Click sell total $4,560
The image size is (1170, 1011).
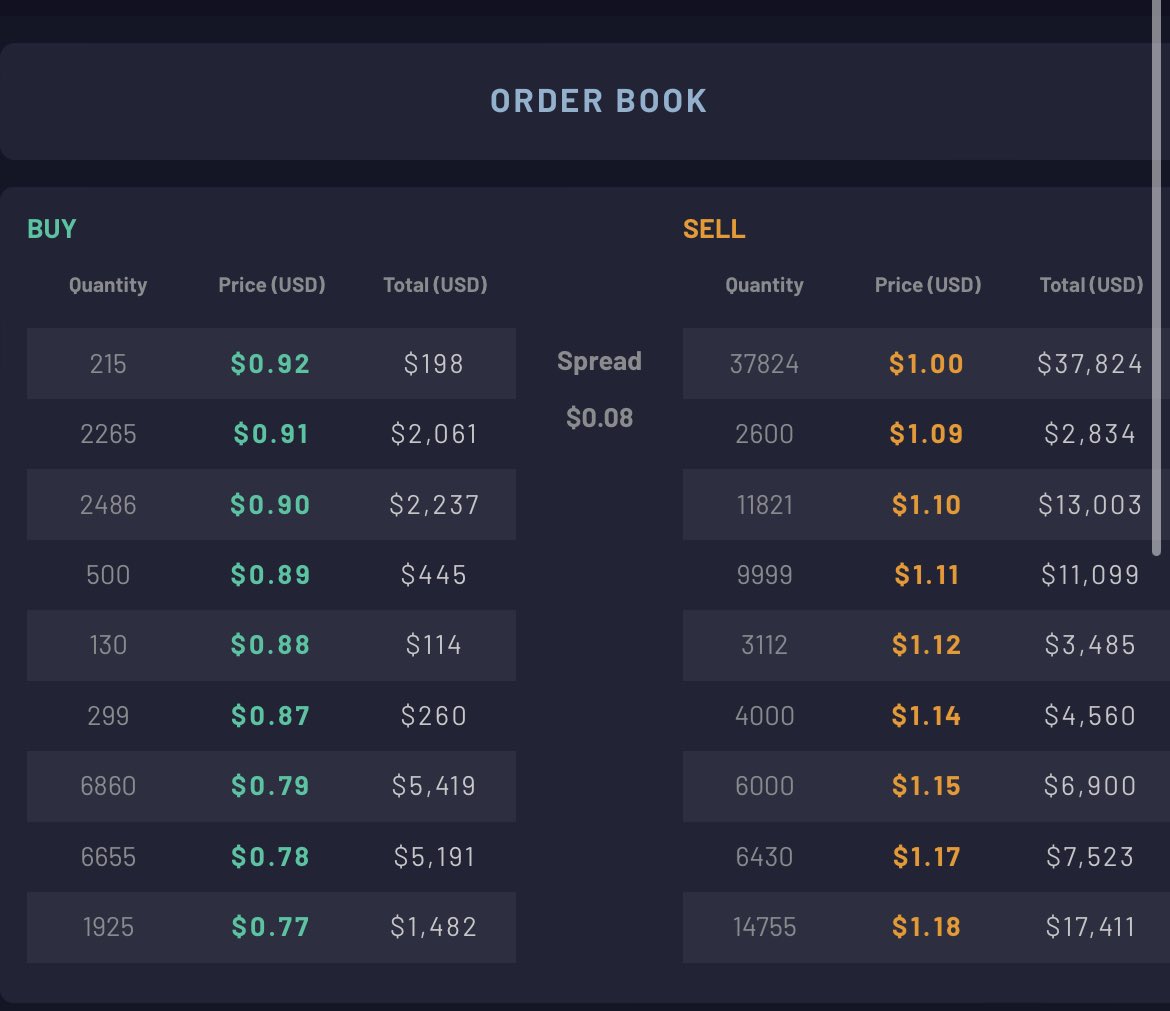(x=1089, y=716)
